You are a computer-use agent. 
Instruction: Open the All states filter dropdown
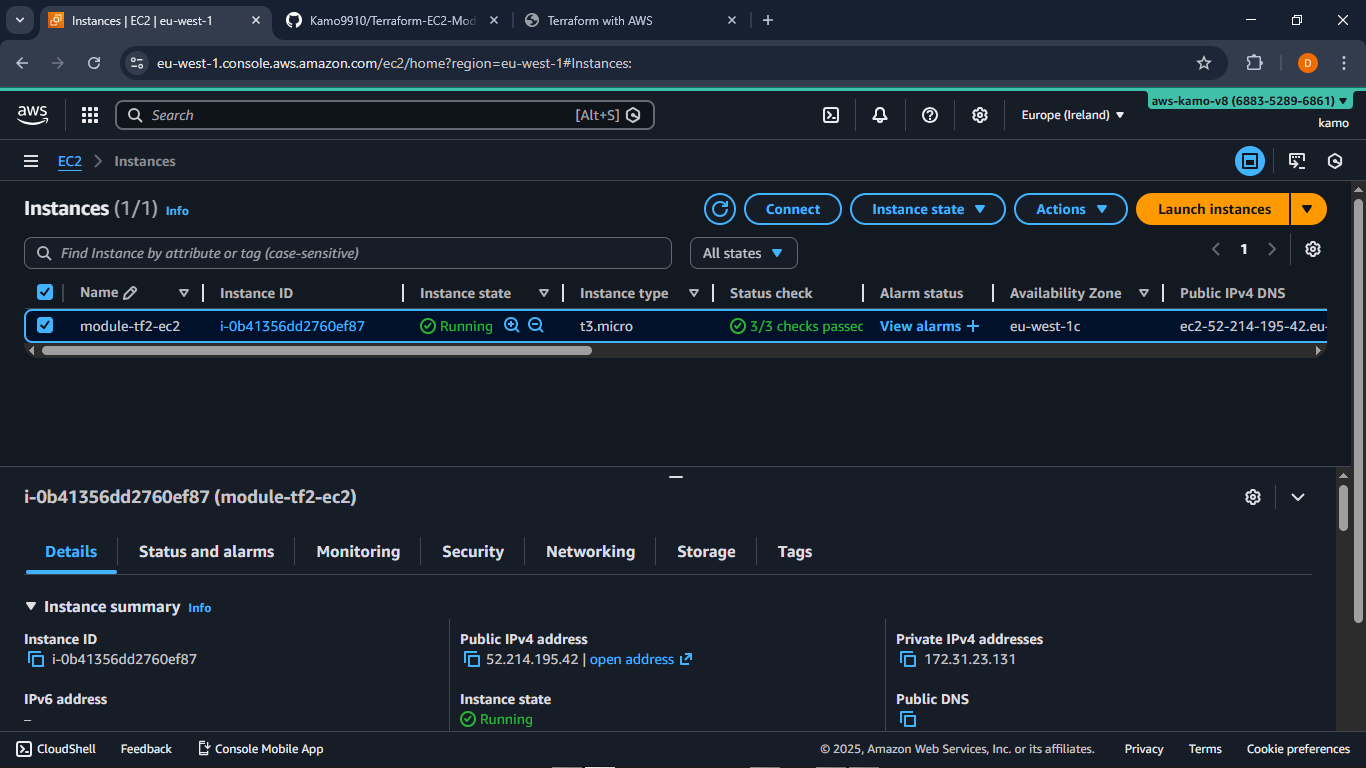click(743, 253)
